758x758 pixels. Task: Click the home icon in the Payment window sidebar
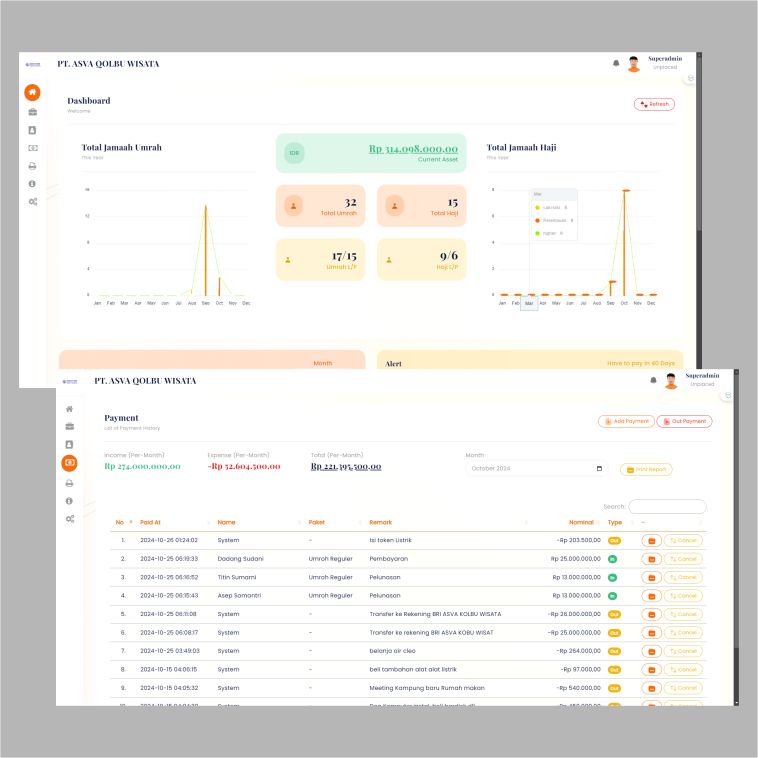pos(69,409)
